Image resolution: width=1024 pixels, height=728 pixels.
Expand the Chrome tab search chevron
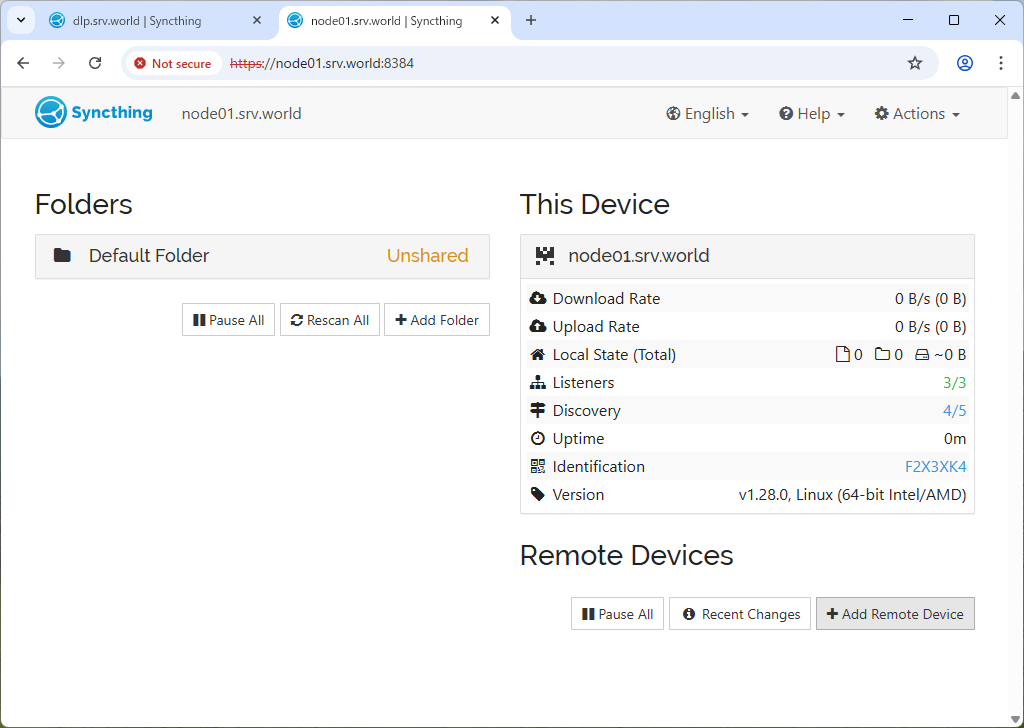(20, 20)
